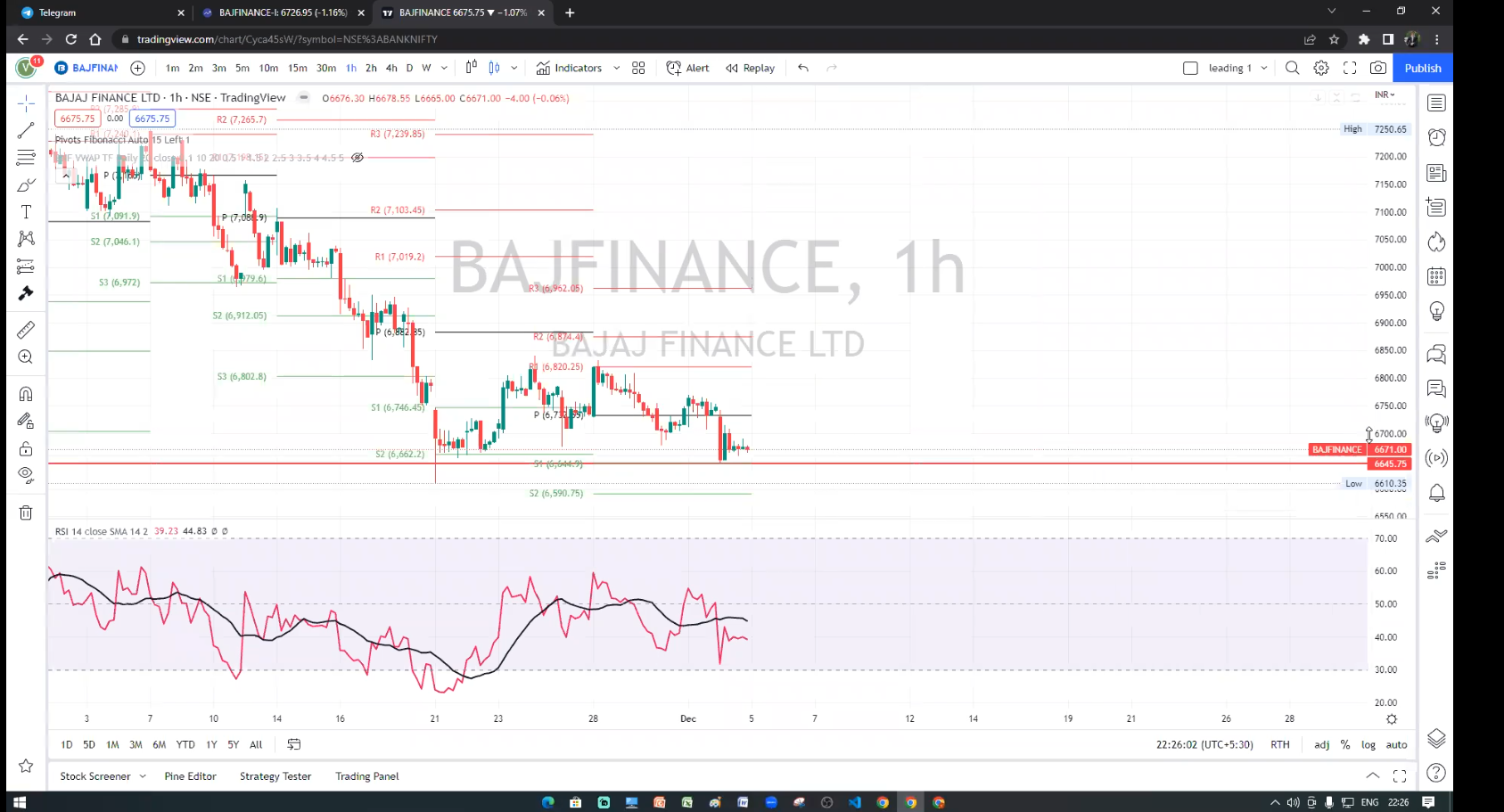
Task: Pick the ruler measure tool
Action: [x=26, y=330]
